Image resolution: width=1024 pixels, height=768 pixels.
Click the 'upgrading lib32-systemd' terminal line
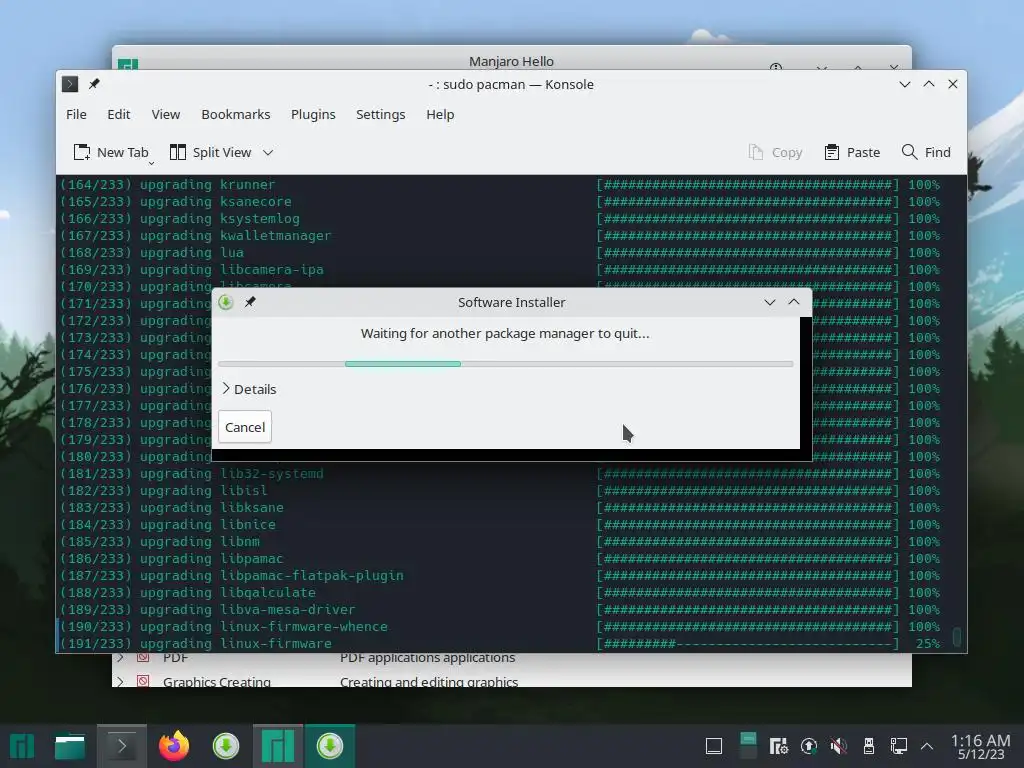(500, 473)
